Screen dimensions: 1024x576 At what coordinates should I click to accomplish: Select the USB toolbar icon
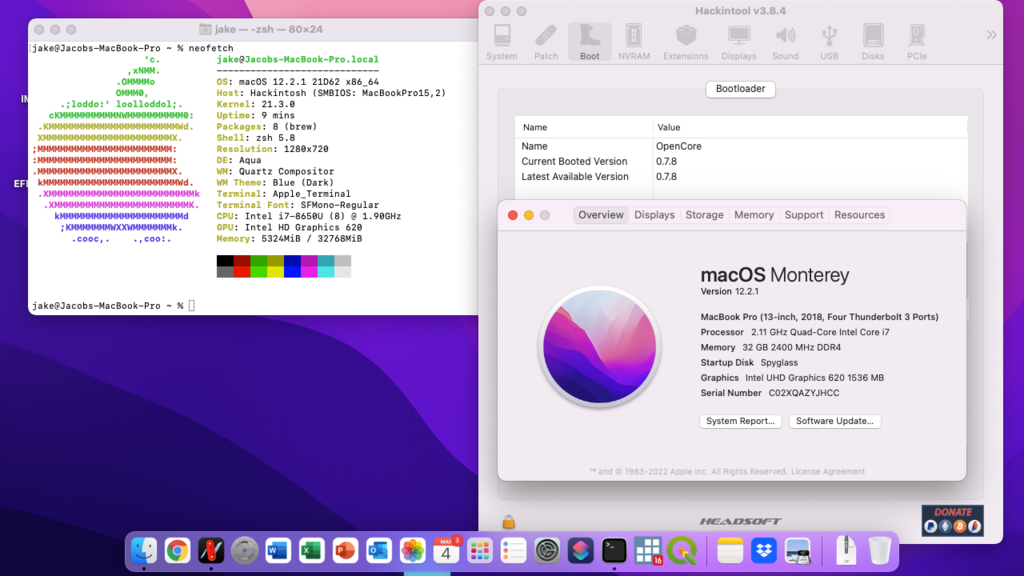pos(829,41)
